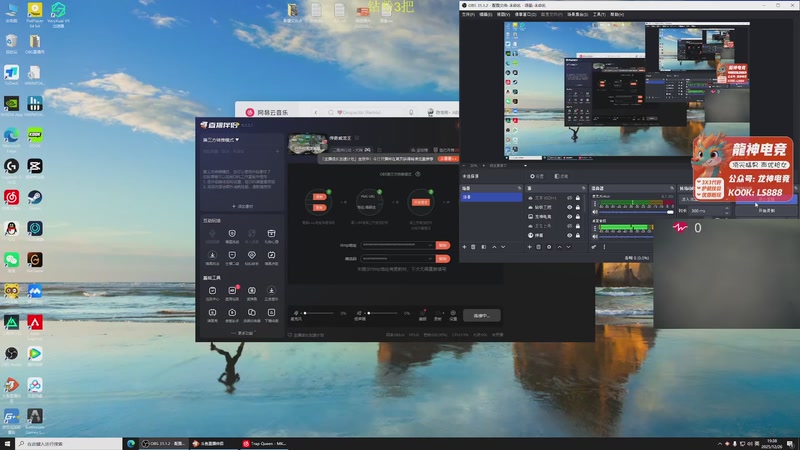800x450 pixels.
Task: Open OBS 文件(F) menu
Action: (x=468, y=14)
